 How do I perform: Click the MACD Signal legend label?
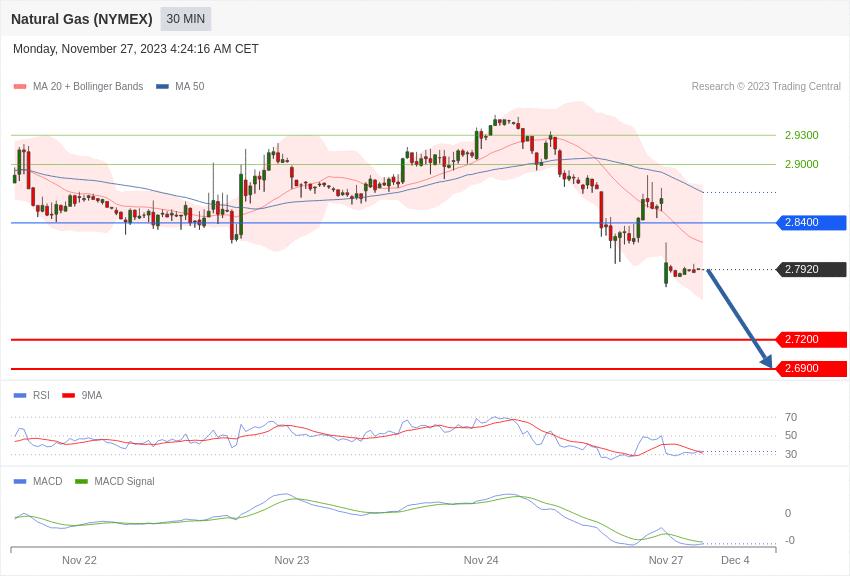124,481
